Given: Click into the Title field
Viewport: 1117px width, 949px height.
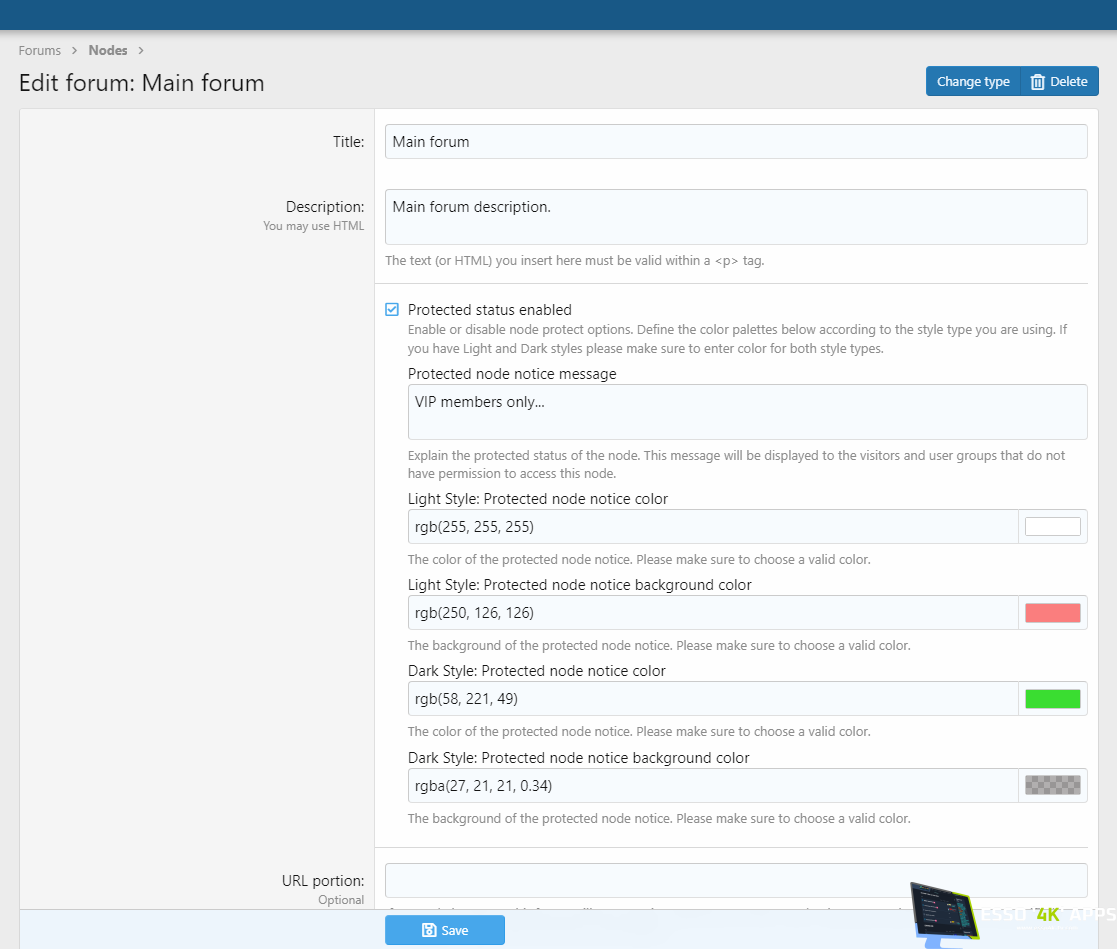Looking at the screenshot, I should 735,142.
